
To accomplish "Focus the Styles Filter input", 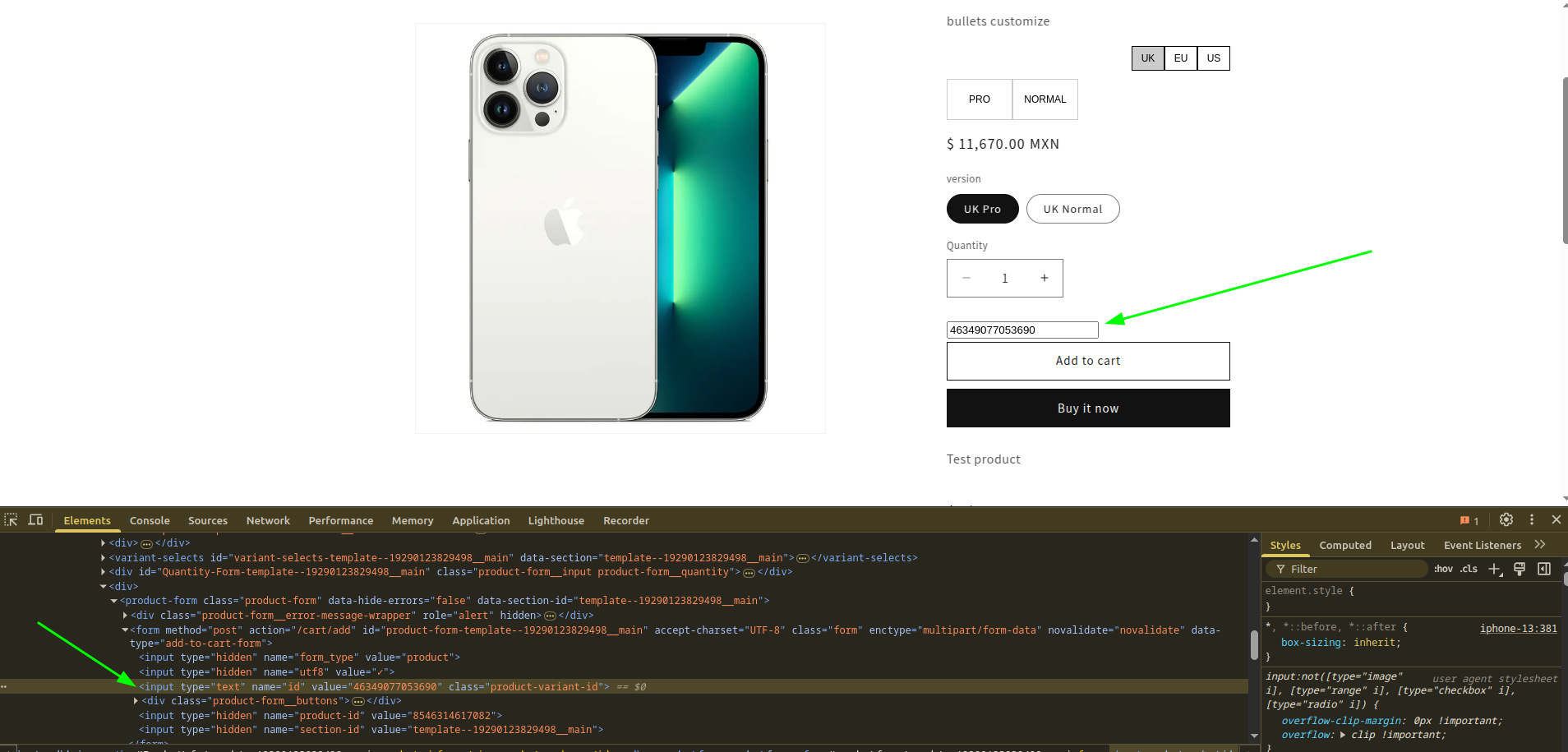I will [1346, 569].
